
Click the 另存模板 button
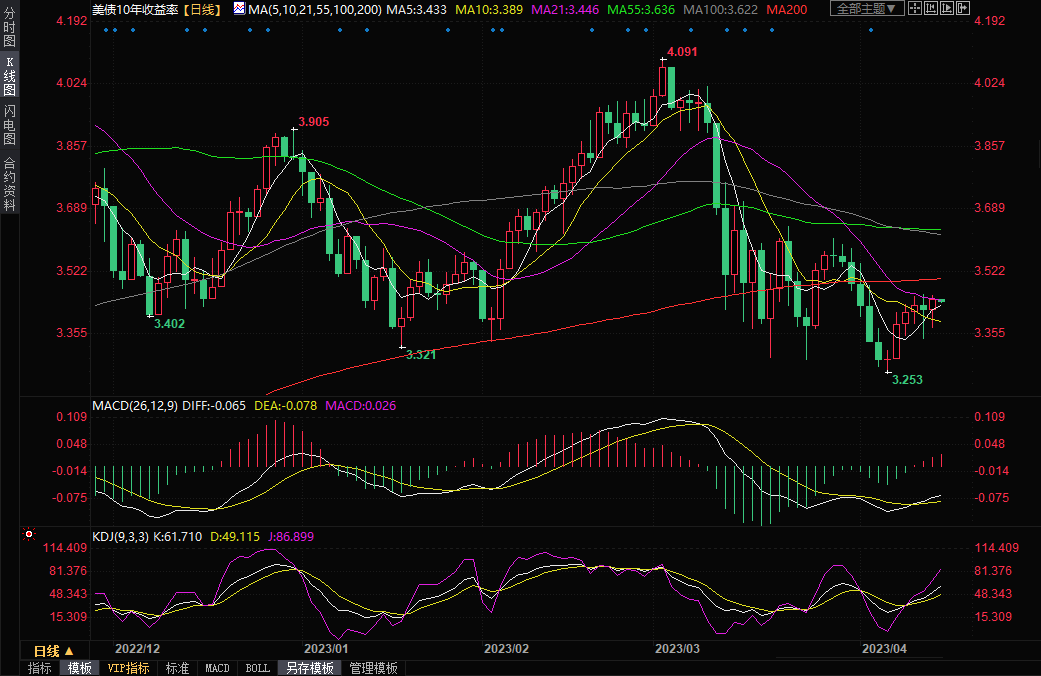point(309,668)
